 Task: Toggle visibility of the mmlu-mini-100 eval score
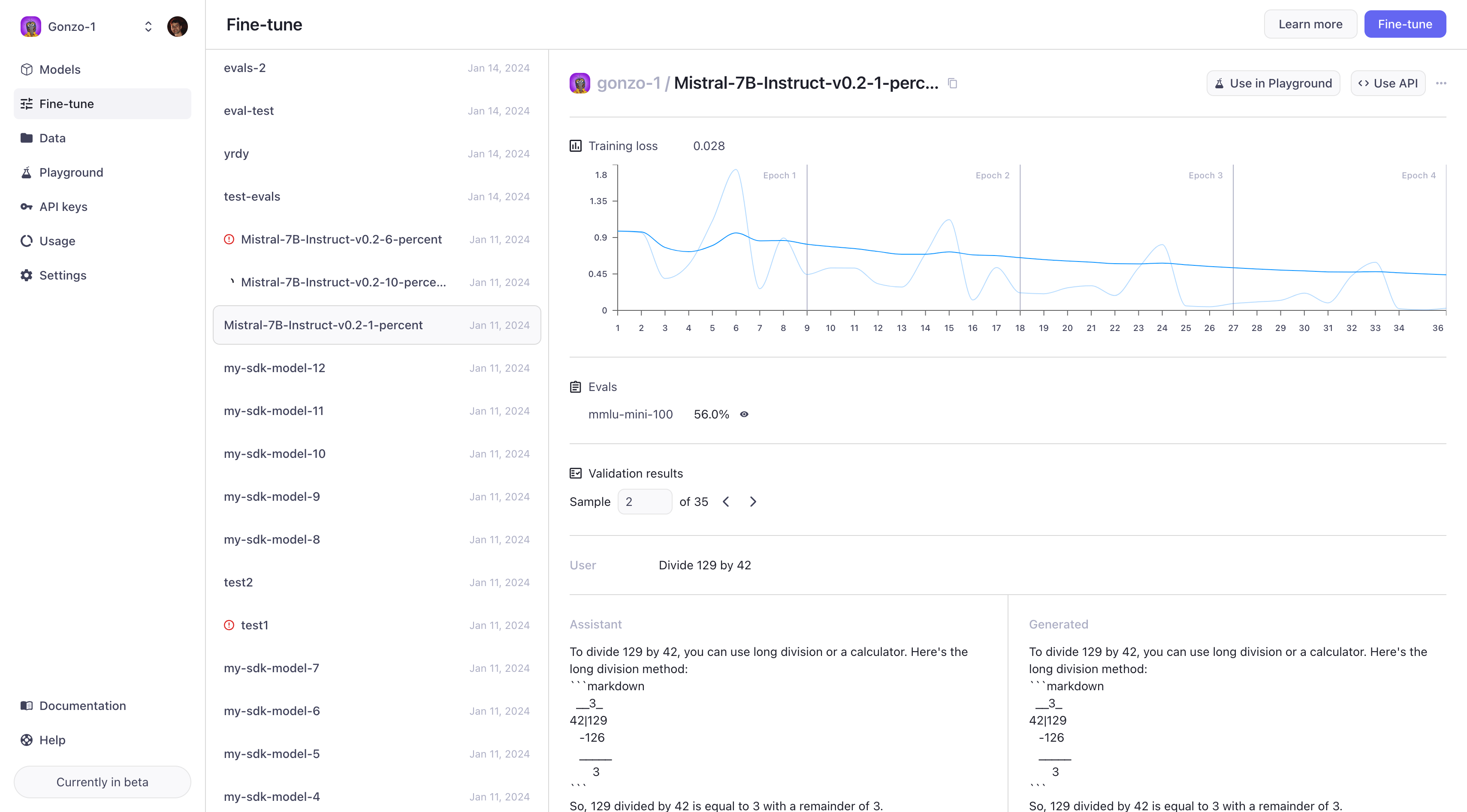click(x=744, y=414)
